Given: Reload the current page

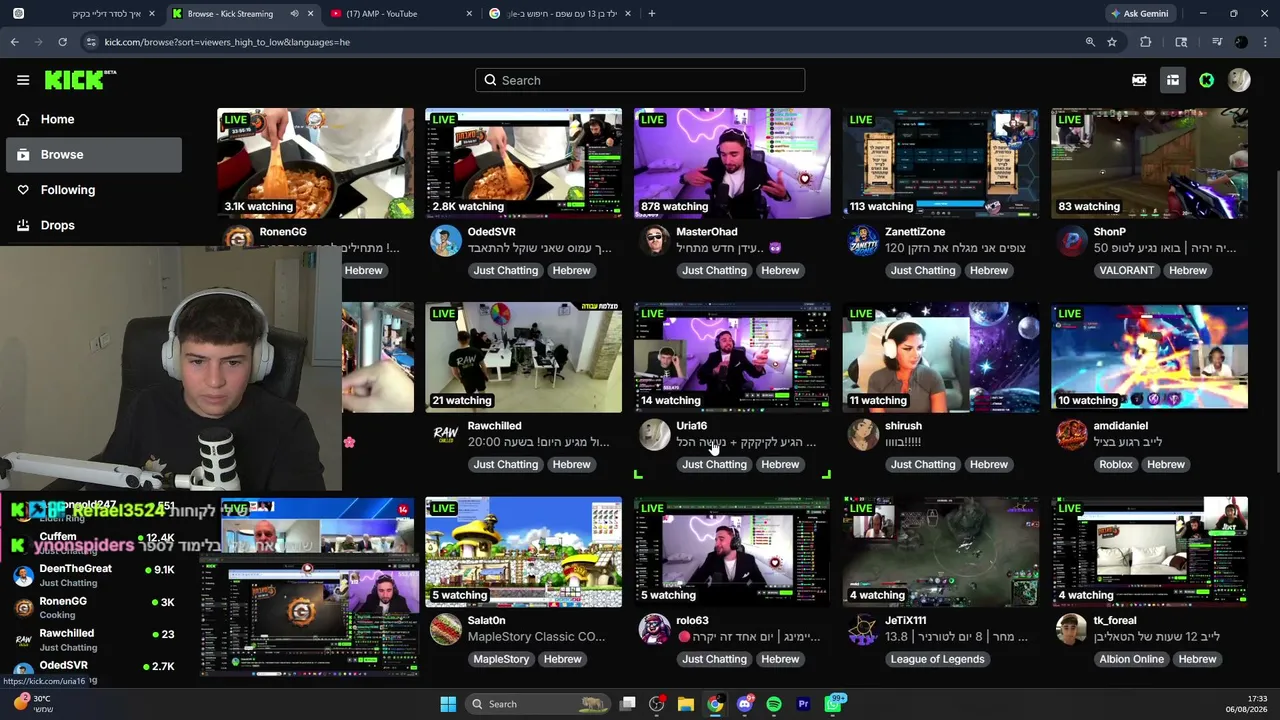Looking at the screenshot, I should point(62,42).
